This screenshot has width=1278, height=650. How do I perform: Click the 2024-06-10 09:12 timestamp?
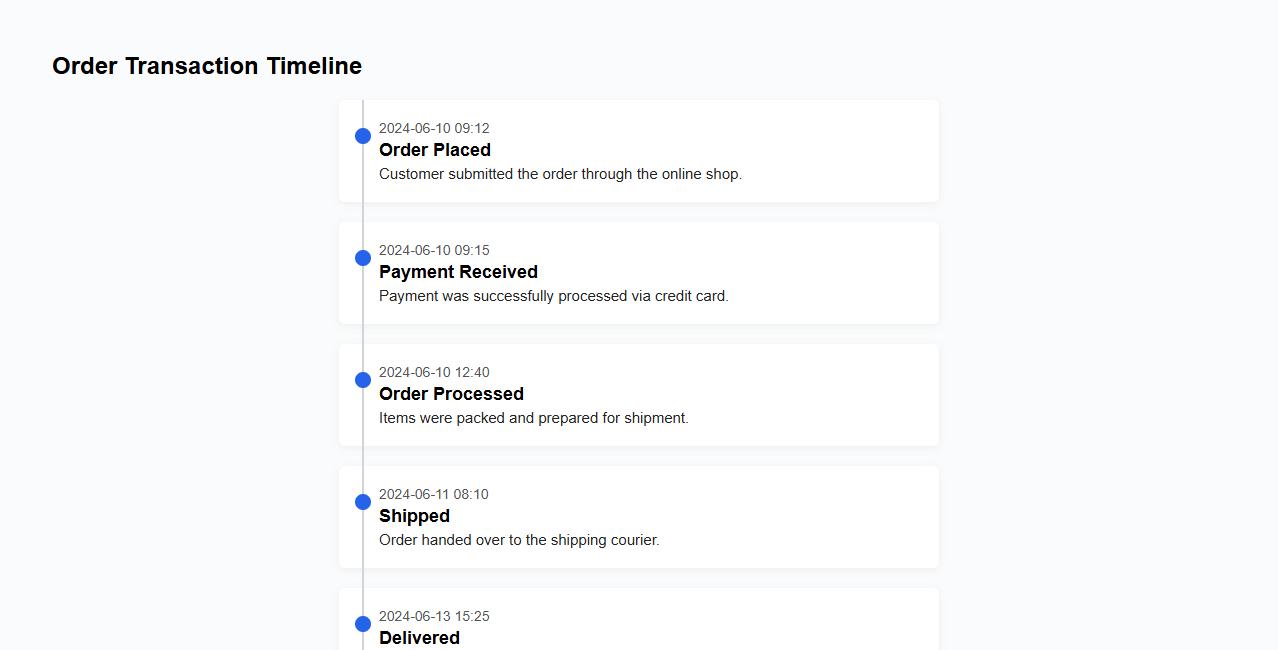434,128
